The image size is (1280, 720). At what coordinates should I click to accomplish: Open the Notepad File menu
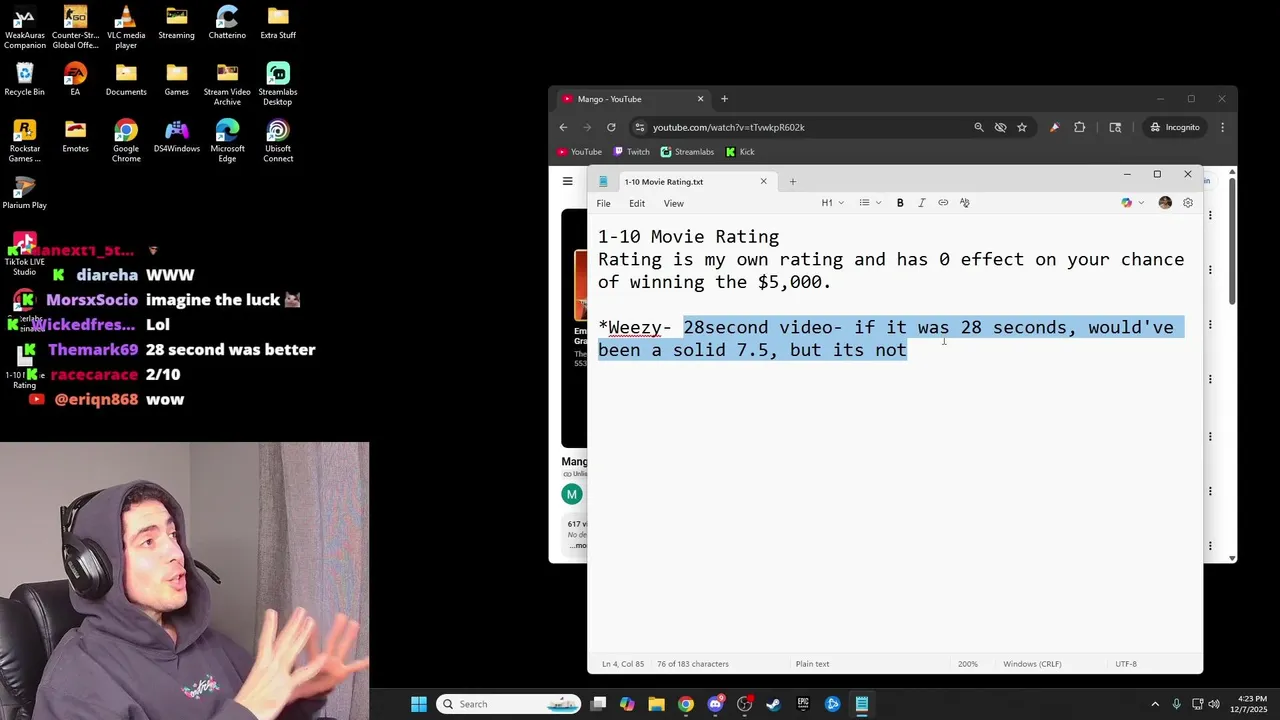click(603, 203)
